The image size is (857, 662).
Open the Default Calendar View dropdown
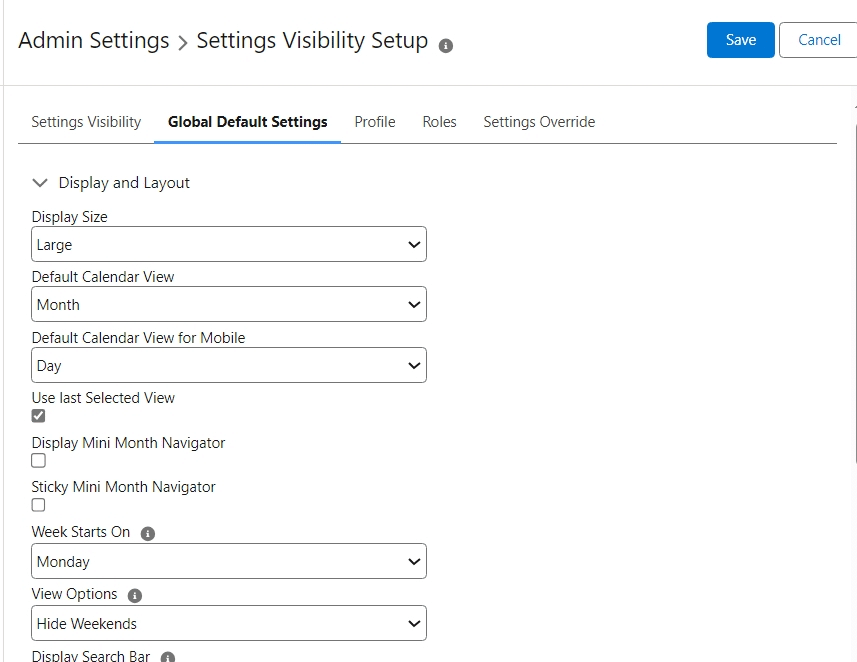coord(229,305)
